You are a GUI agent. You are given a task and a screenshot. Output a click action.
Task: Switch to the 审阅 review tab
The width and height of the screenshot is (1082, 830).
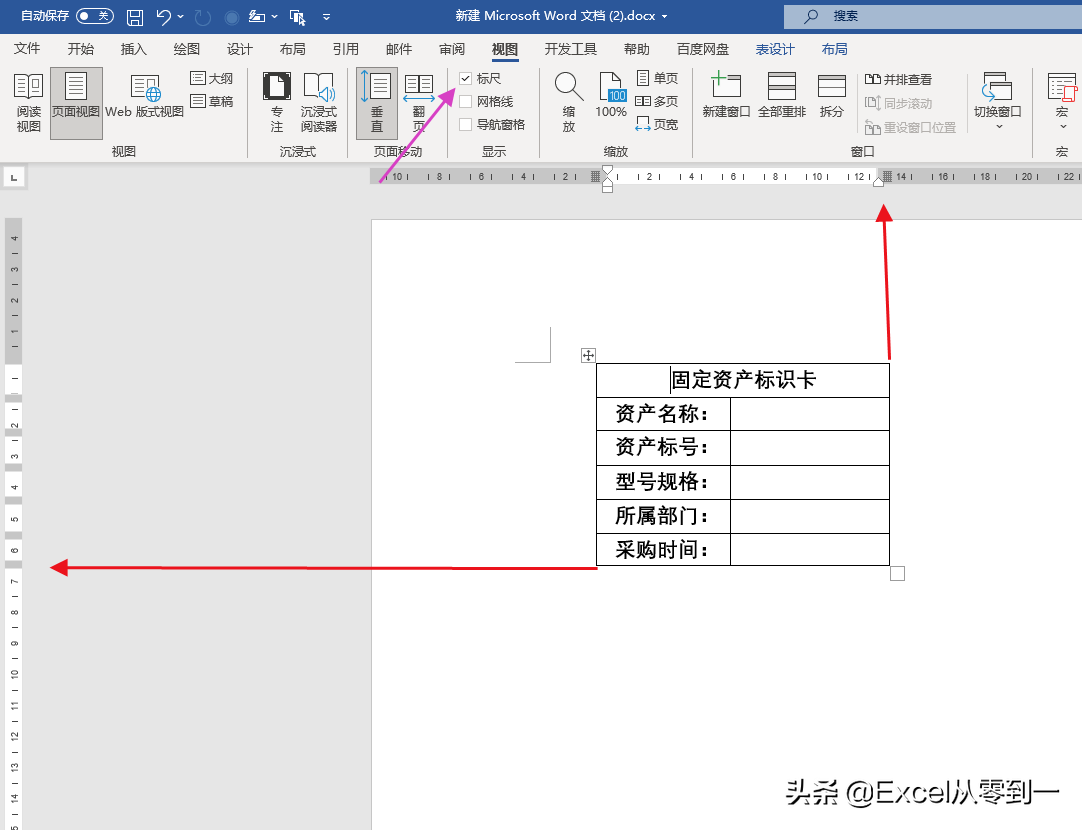452,49
